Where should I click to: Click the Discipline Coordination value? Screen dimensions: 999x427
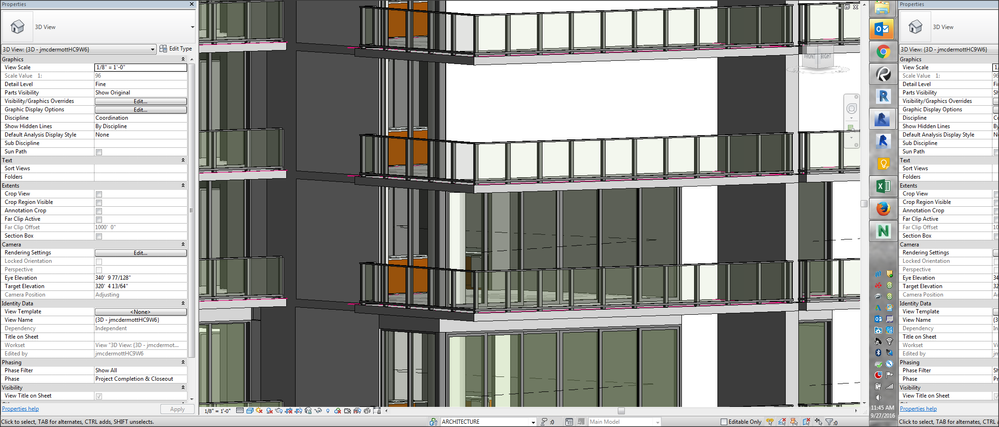point(141,118)
